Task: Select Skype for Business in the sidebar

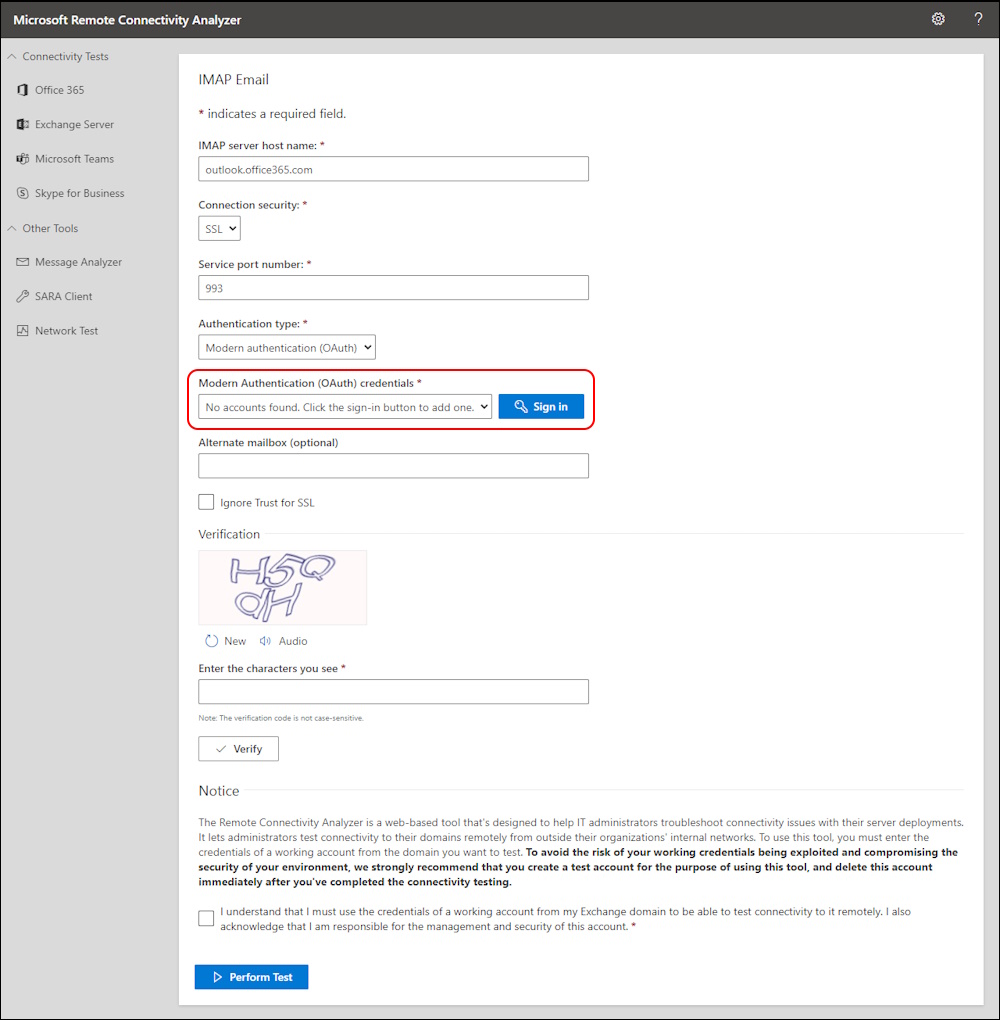Action: click(79, 193)
